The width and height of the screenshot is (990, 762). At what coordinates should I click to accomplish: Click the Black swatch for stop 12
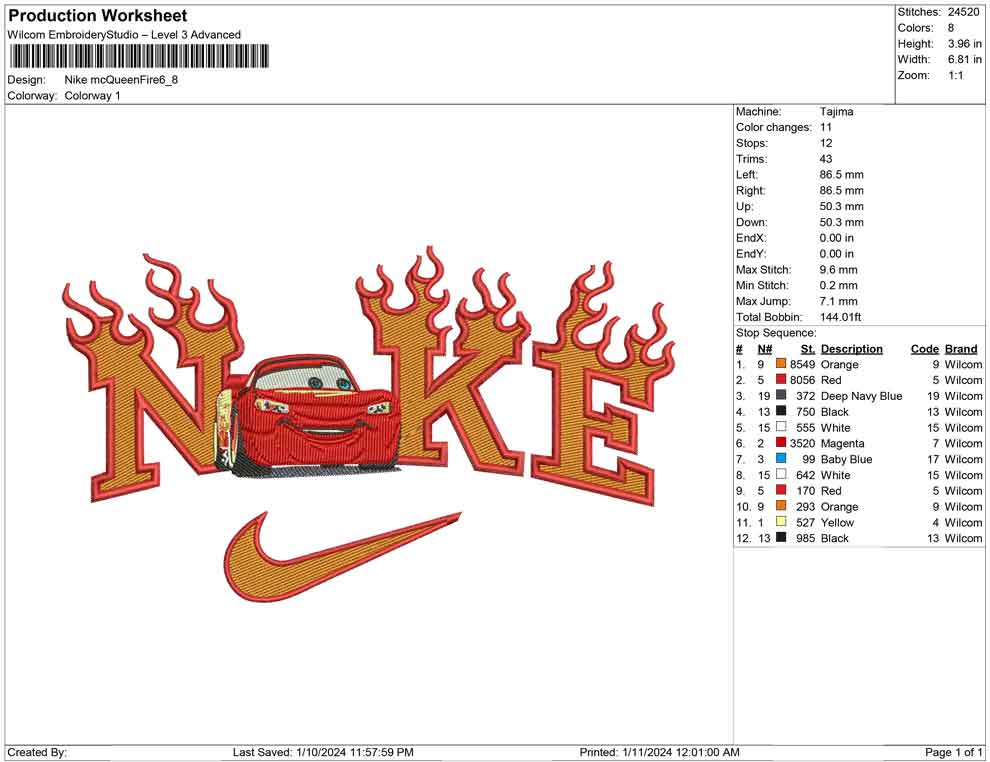click(x=781, y=537)
